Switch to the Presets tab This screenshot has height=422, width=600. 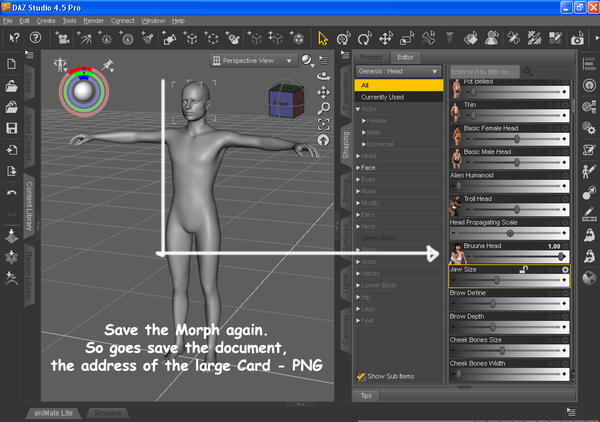tap(371, 57)
